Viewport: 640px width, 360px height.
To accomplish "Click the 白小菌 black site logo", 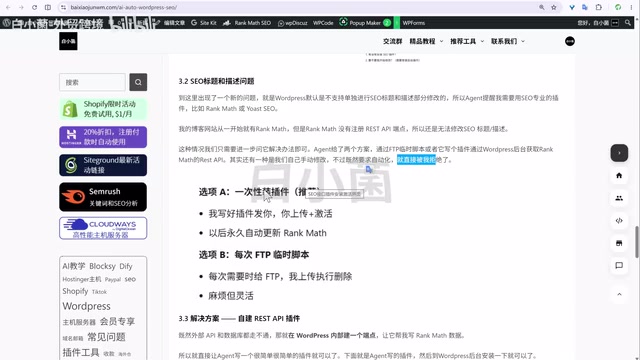I will coord(68,41).
